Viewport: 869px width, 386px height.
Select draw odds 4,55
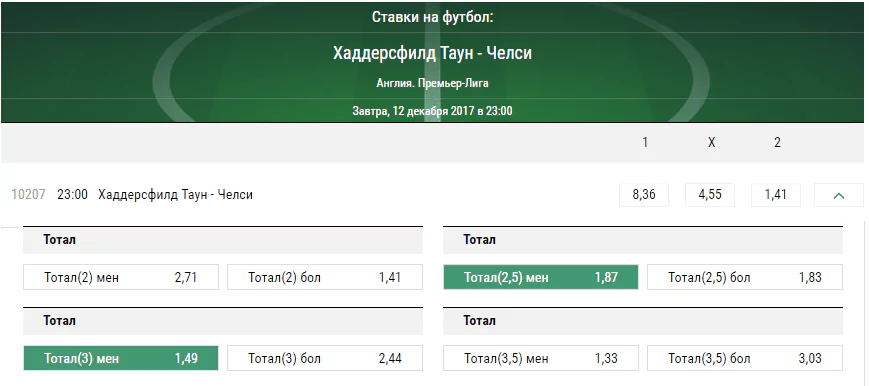click(710, 195)
